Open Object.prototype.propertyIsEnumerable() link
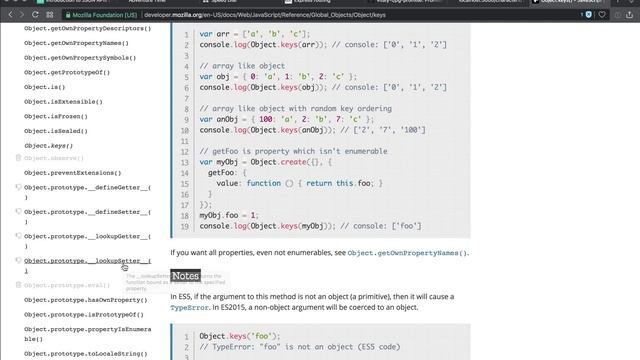 [x=87, y=334]
